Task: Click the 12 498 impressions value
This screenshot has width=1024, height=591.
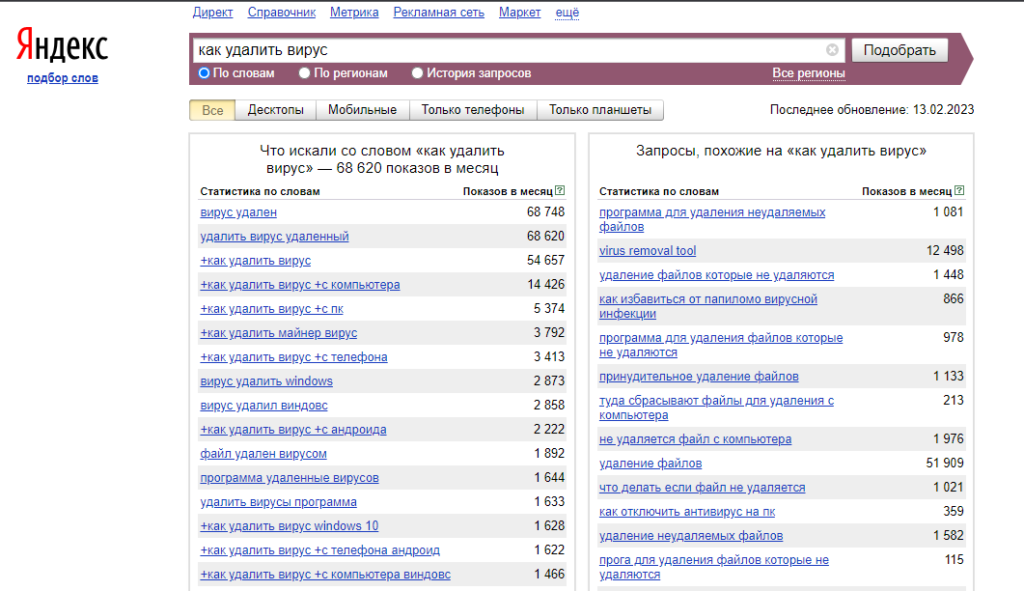Action: (944, 251)
